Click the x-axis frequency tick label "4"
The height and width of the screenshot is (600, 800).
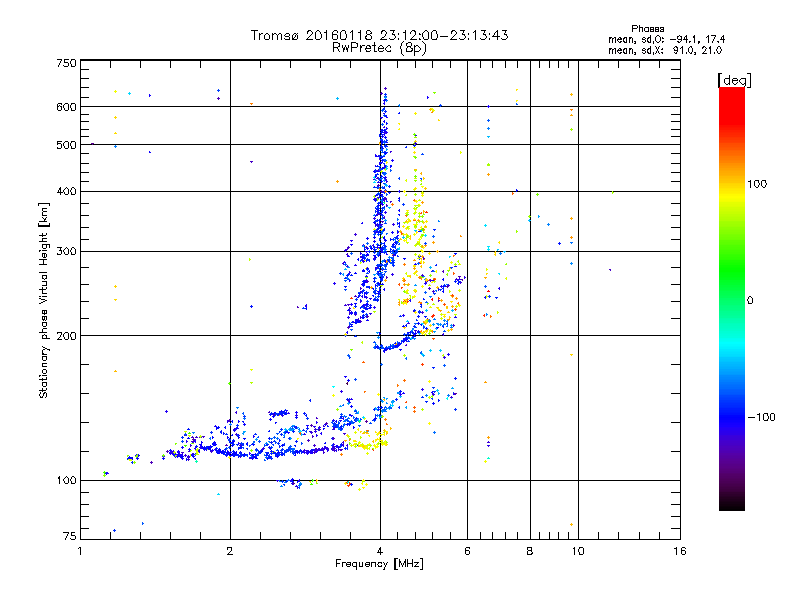380,551
